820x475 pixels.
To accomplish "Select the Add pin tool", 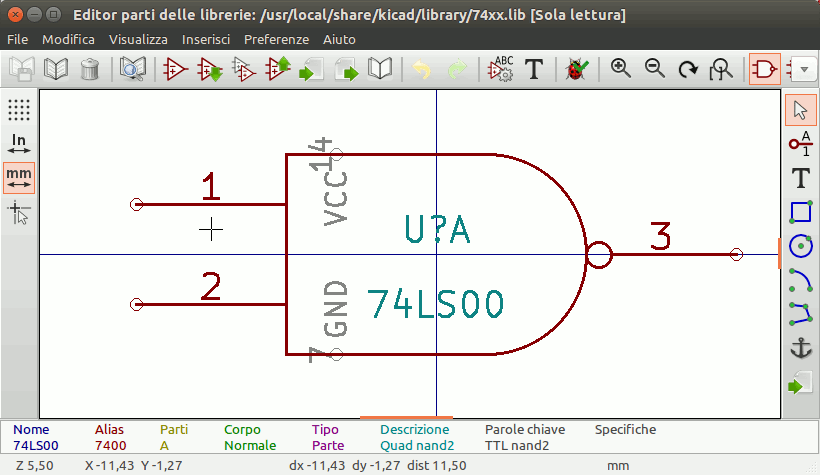I will tap(800, 144).
